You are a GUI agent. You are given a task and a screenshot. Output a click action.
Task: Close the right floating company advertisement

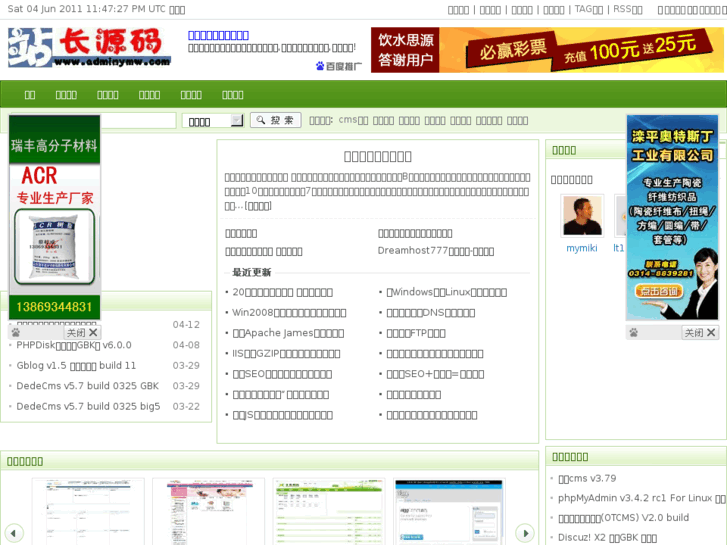click(x=700, y=333)
